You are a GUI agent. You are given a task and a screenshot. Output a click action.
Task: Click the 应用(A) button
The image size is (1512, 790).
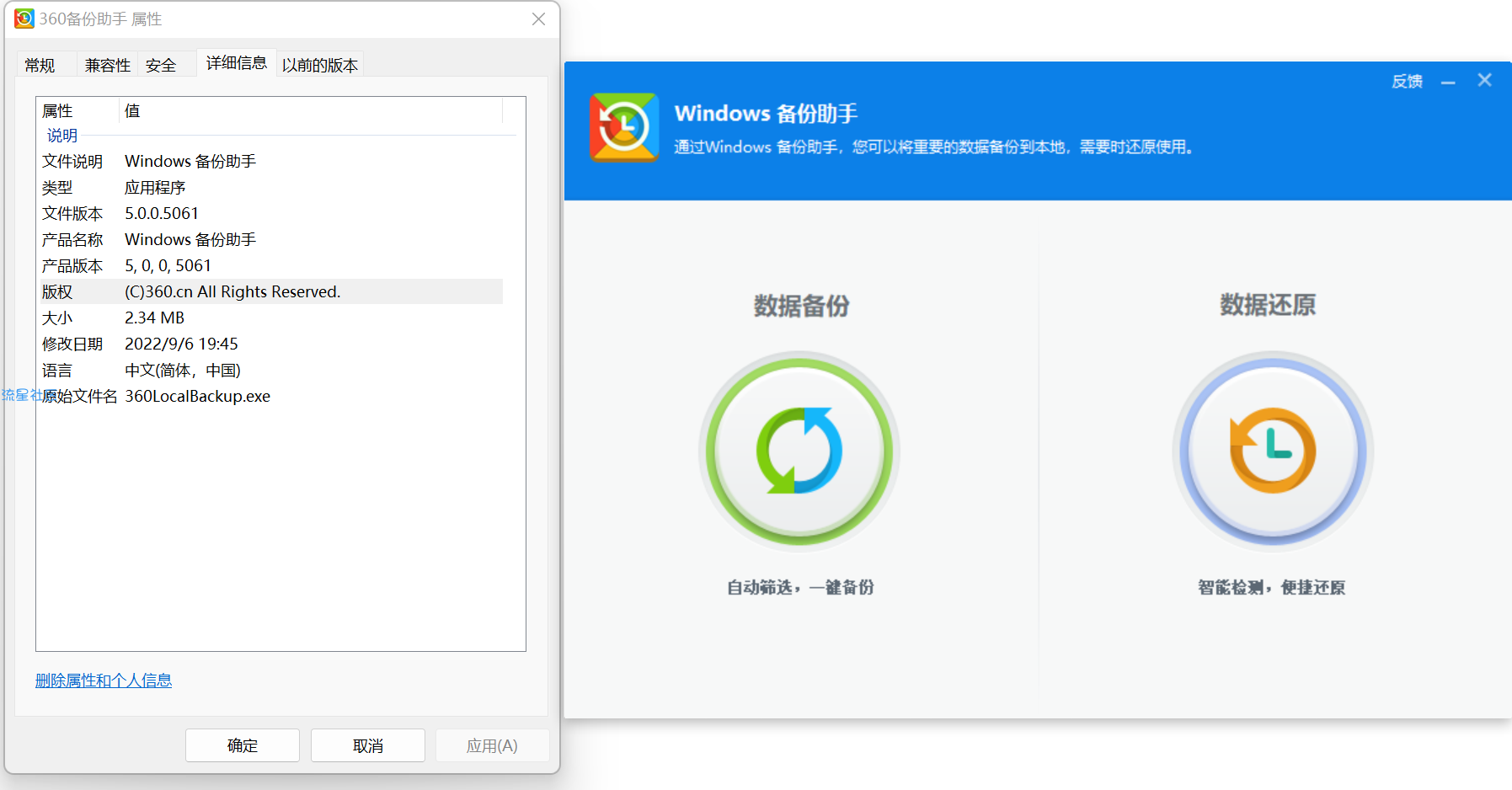tap(492, 745)
